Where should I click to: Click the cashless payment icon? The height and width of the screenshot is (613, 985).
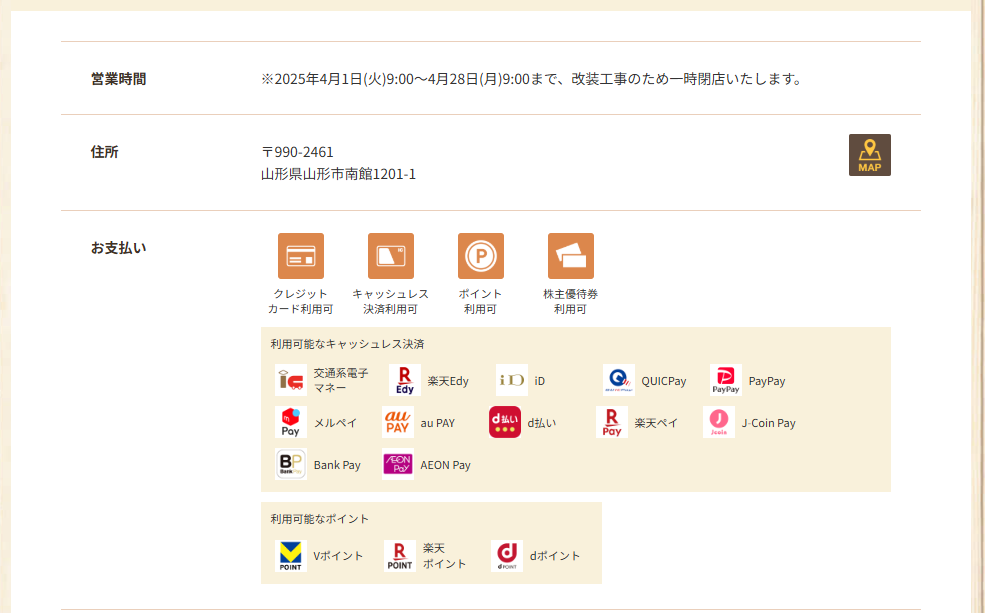coord(390,256)
